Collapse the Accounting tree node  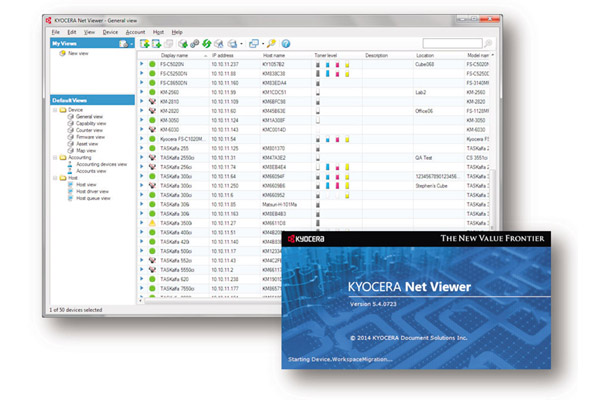(55, 157)
